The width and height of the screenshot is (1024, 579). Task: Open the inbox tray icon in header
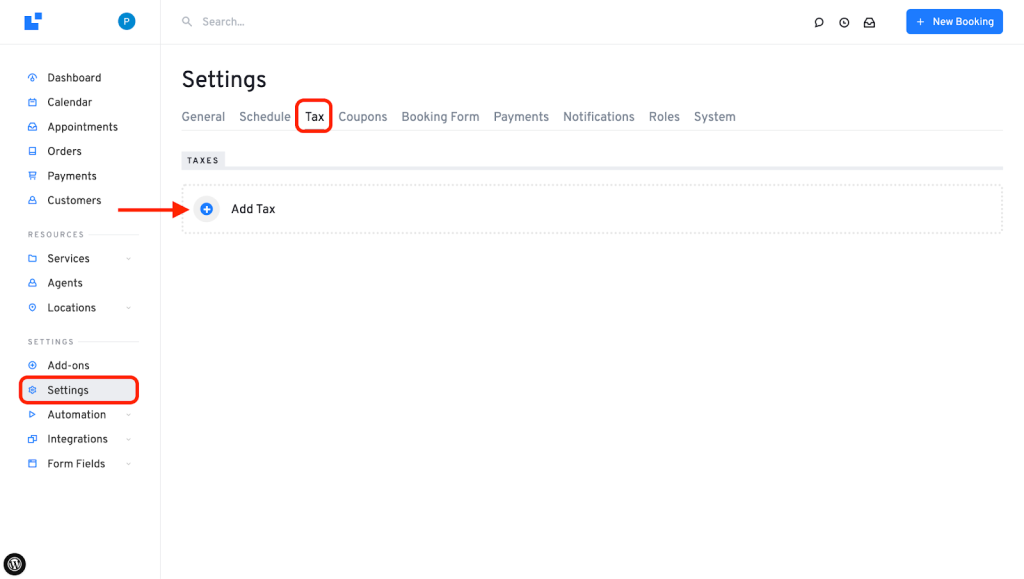click(869, 22)
